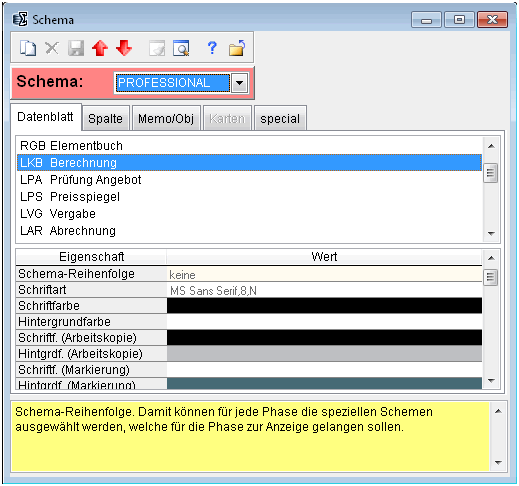The width and height of the screenshot is (519, 486).
Task: Select LPA Prüfung Angebot row
Action: [249, 180]
